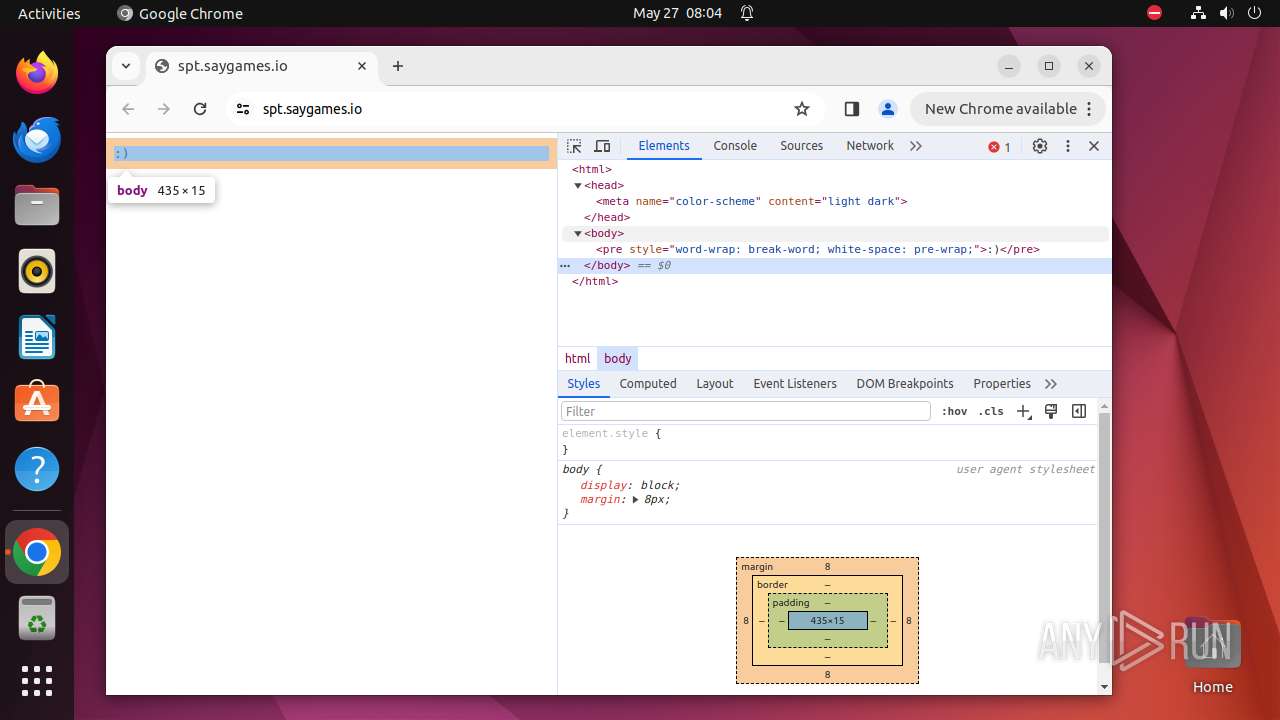Adjust system volume icon
The image size is (1280, 720).
click(x=1226, y=13)
